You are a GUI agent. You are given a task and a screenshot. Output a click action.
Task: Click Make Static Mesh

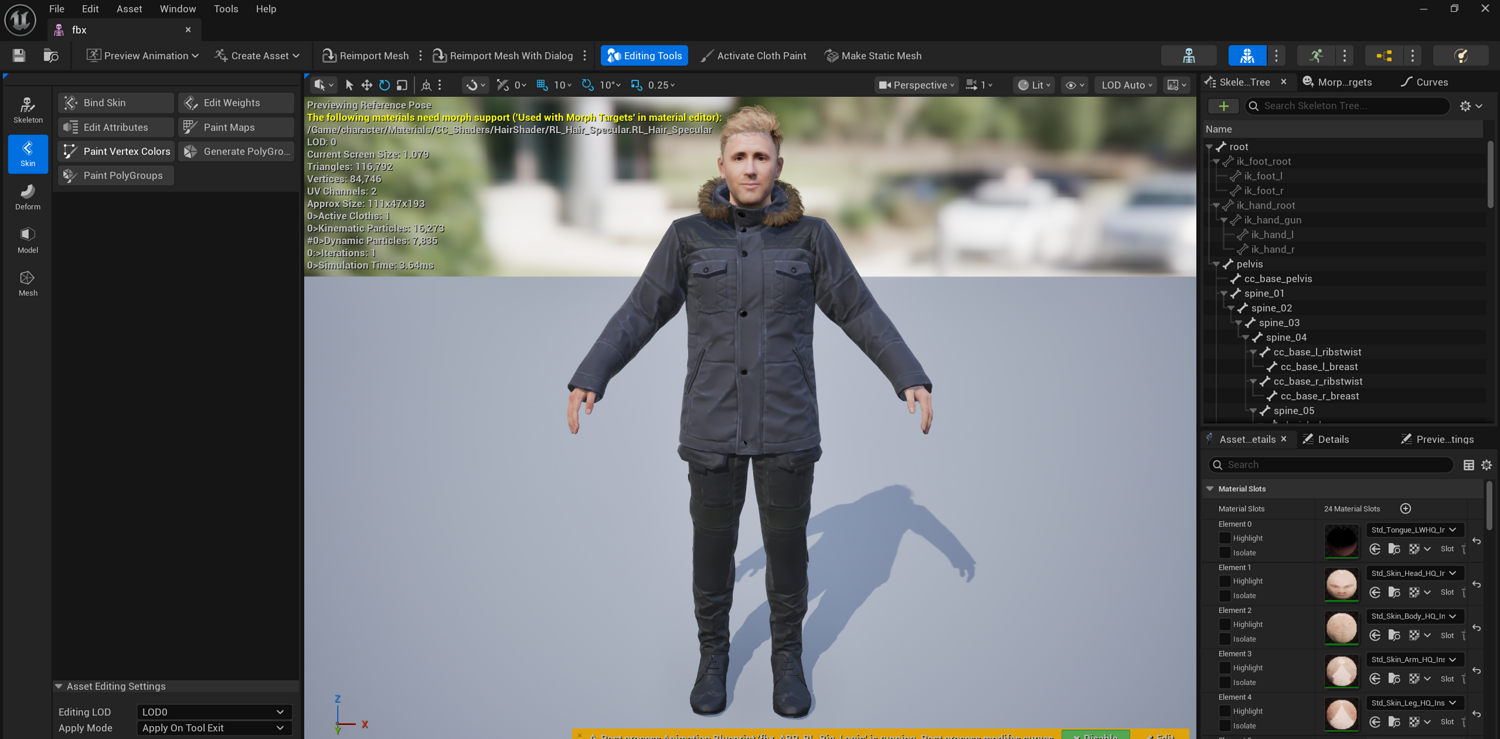coord(873,56)
